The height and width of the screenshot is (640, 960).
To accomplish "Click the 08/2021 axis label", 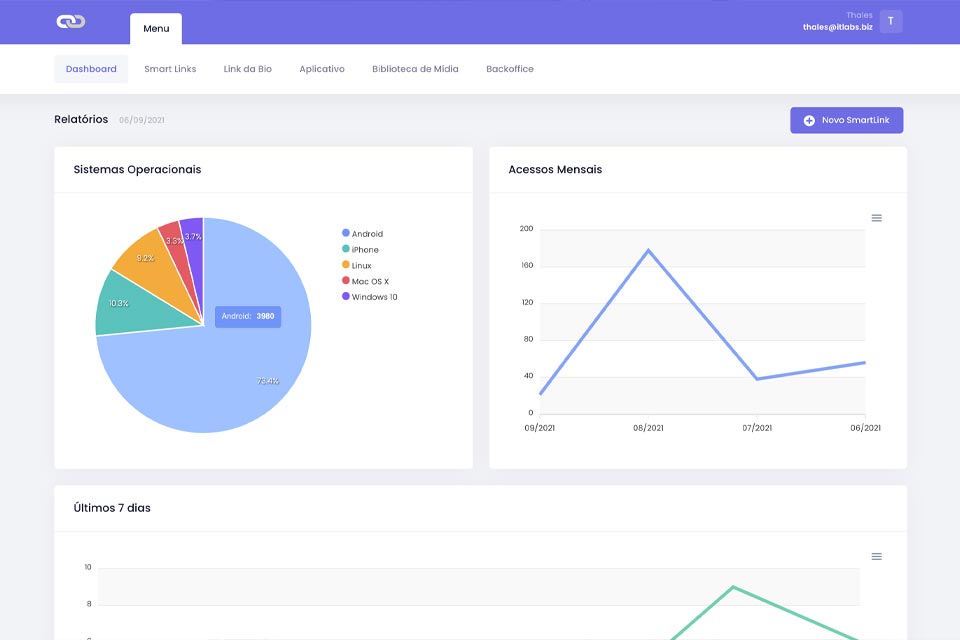I will (648, 428).
